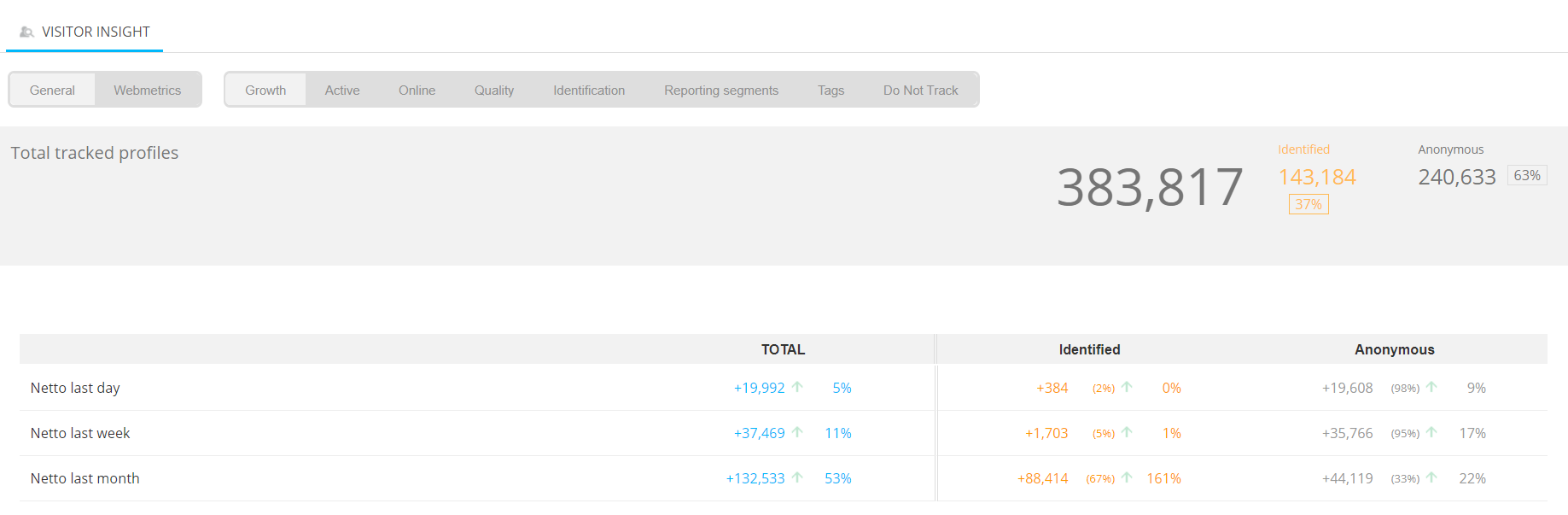Screen dimensions: 1568x515
Task: Open Reporting segments tab
Action: click(x=721, y=91)
